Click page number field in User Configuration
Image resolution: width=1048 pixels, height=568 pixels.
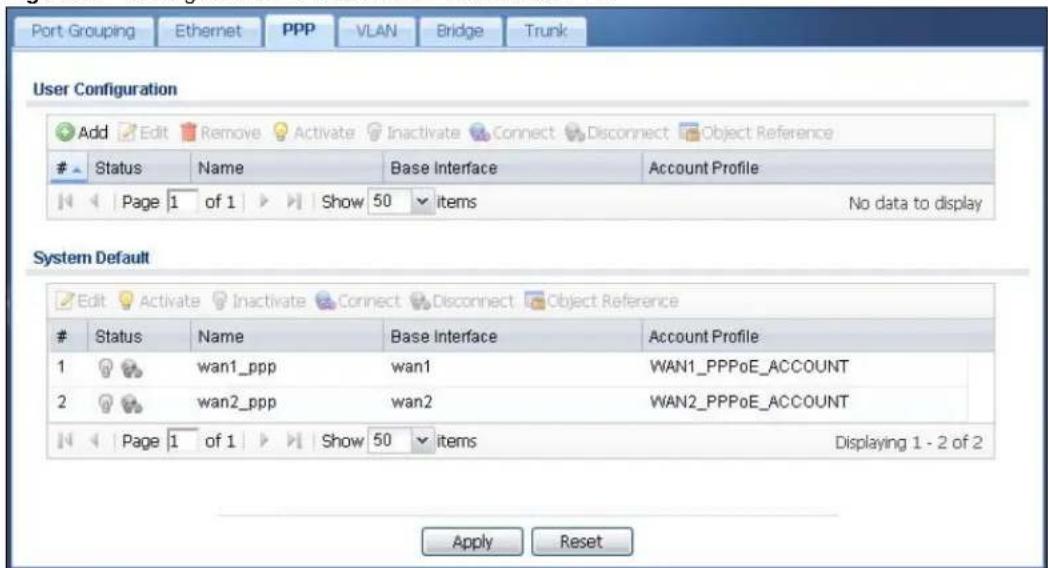(182, 201)
